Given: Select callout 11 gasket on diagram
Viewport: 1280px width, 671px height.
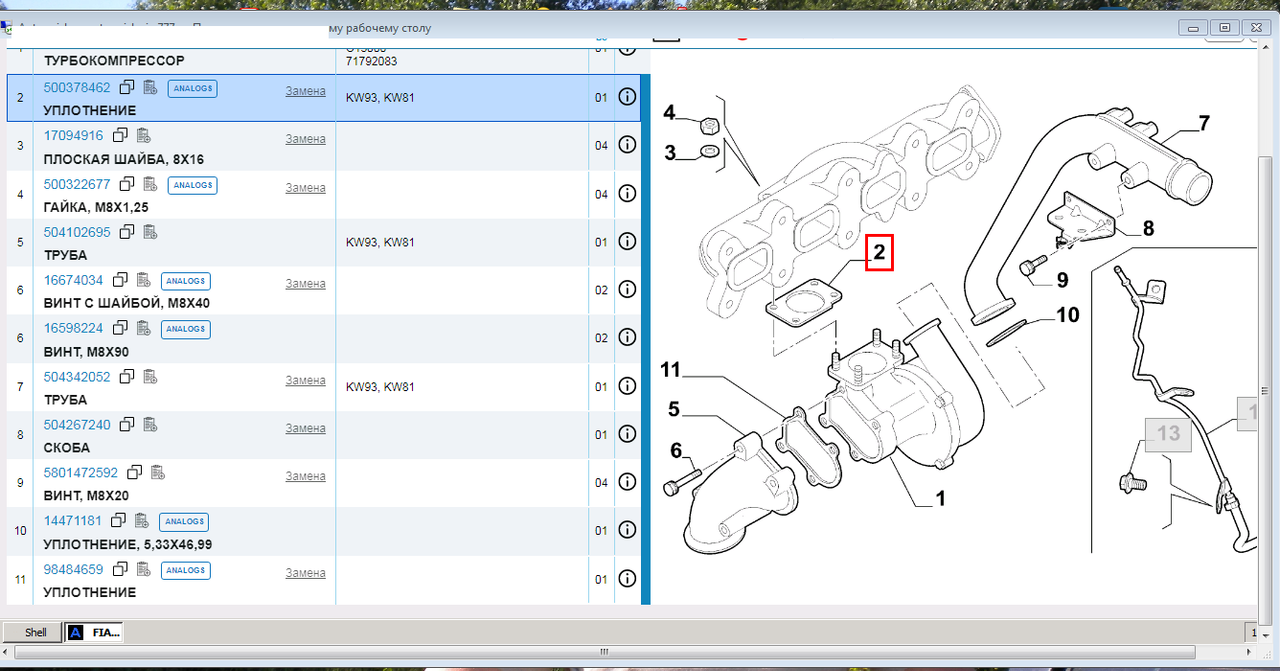Looking at the screenshot, I should pos(670,370).
